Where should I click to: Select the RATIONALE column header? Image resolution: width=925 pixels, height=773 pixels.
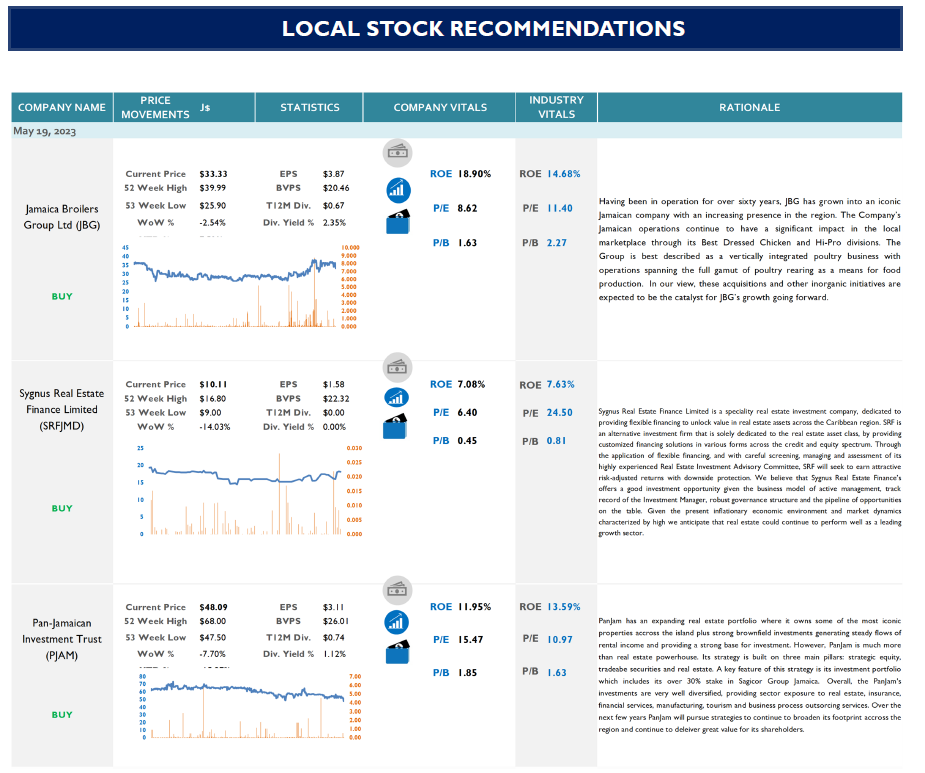coord(749,107)
